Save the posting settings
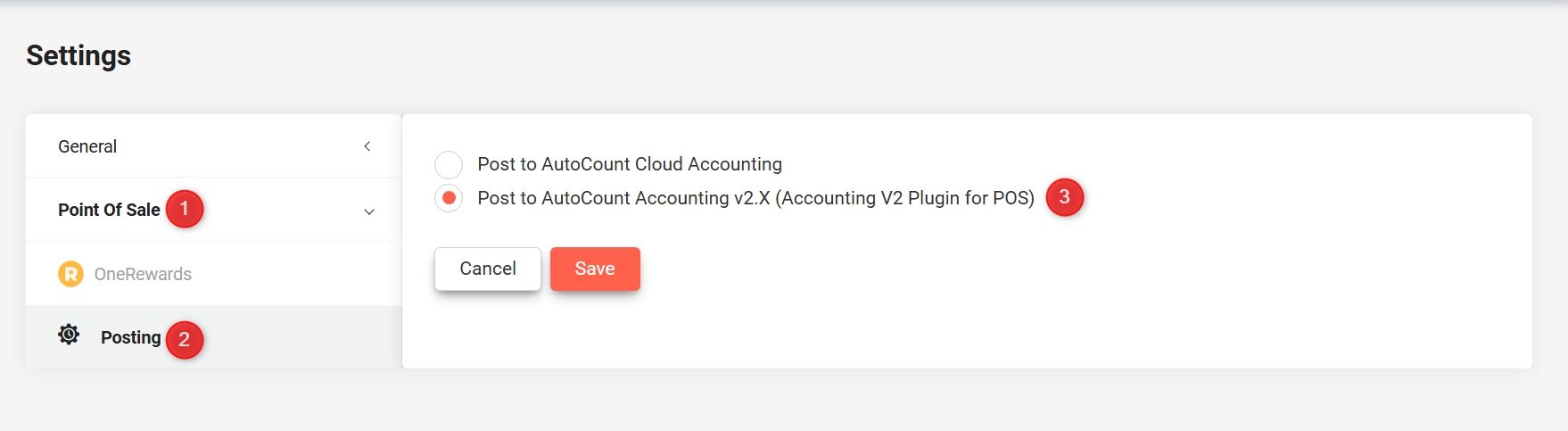This screenshot has height=431, width=1568. click(595, 269)
